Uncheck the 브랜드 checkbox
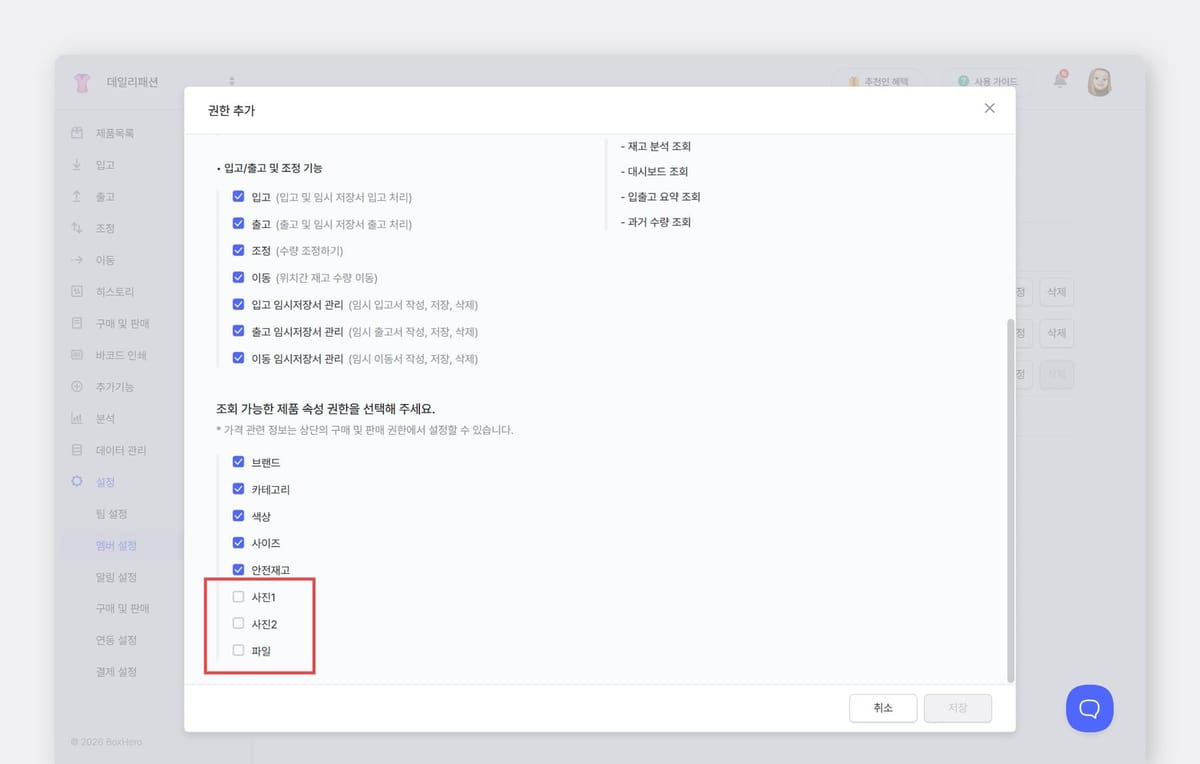The width and height of the screenshot is (1200, 764). coord(238,462)
